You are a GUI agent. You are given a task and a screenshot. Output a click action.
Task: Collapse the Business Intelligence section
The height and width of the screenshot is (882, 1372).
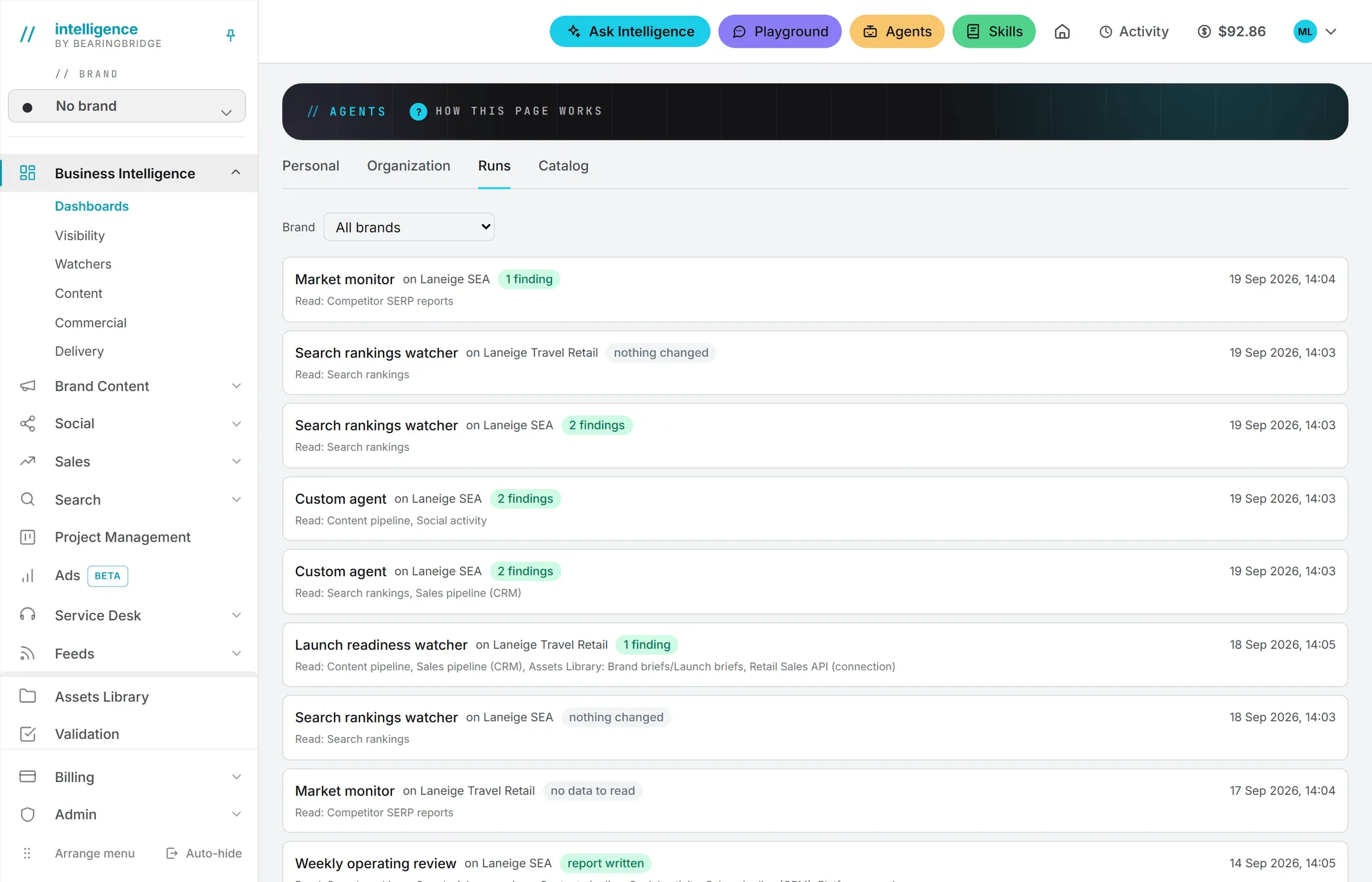[236, 172]
